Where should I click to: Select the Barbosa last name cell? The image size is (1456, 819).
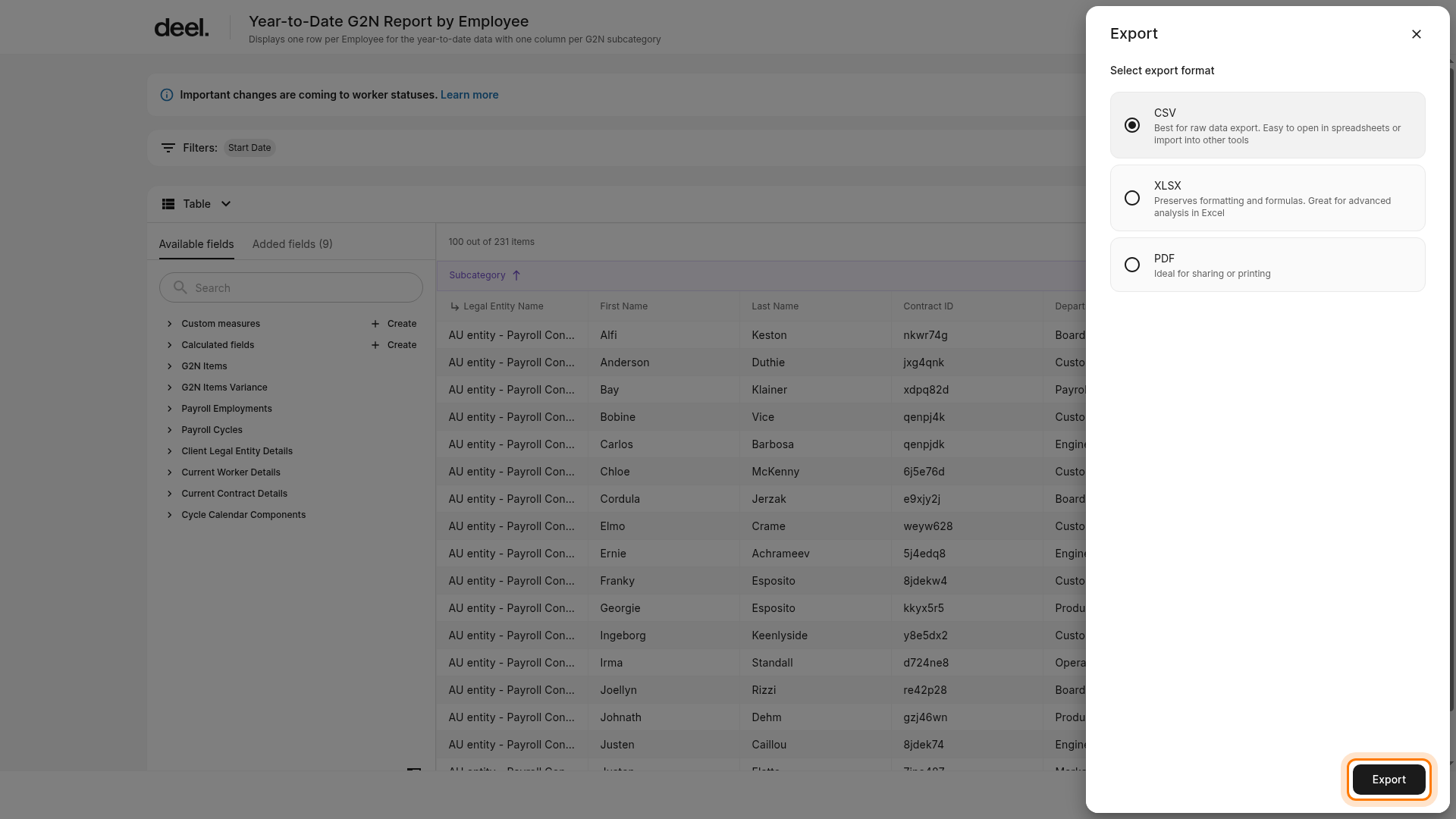tap(815, 444)
